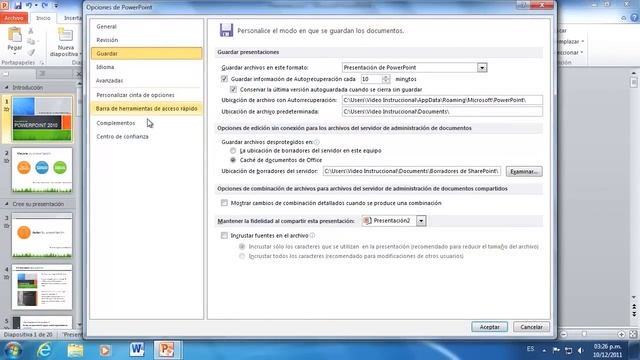Select slide 1 thumbnail

coord(42,119)
